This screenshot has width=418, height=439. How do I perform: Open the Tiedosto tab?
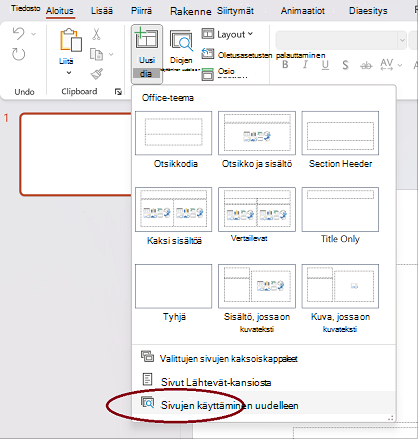point(25,9)
